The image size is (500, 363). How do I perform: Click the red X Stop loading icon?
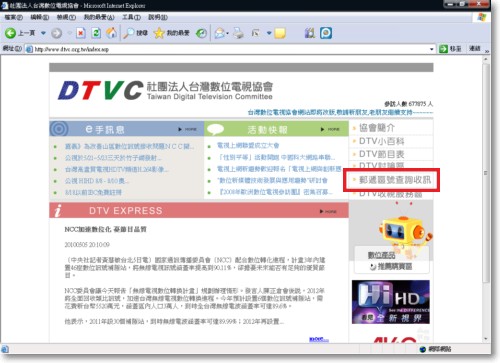pos(81,33)
